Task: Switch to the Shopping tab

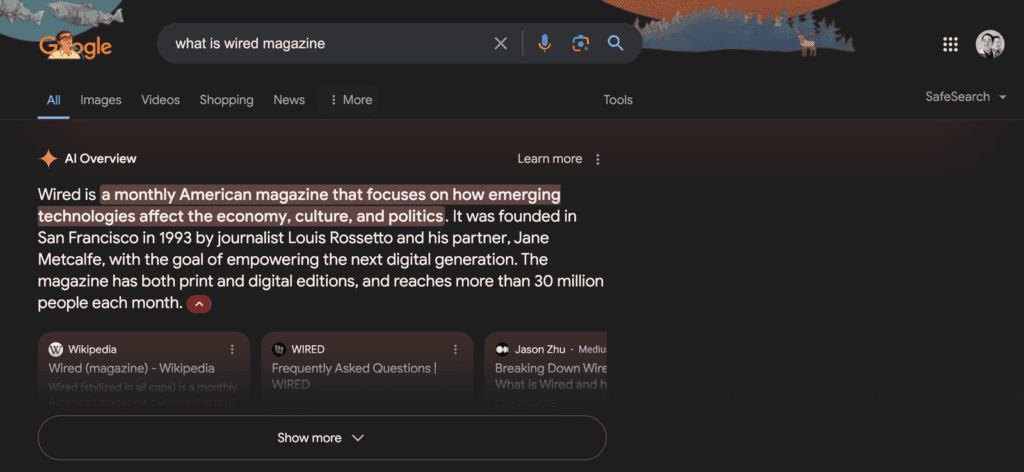Action: 227,100
